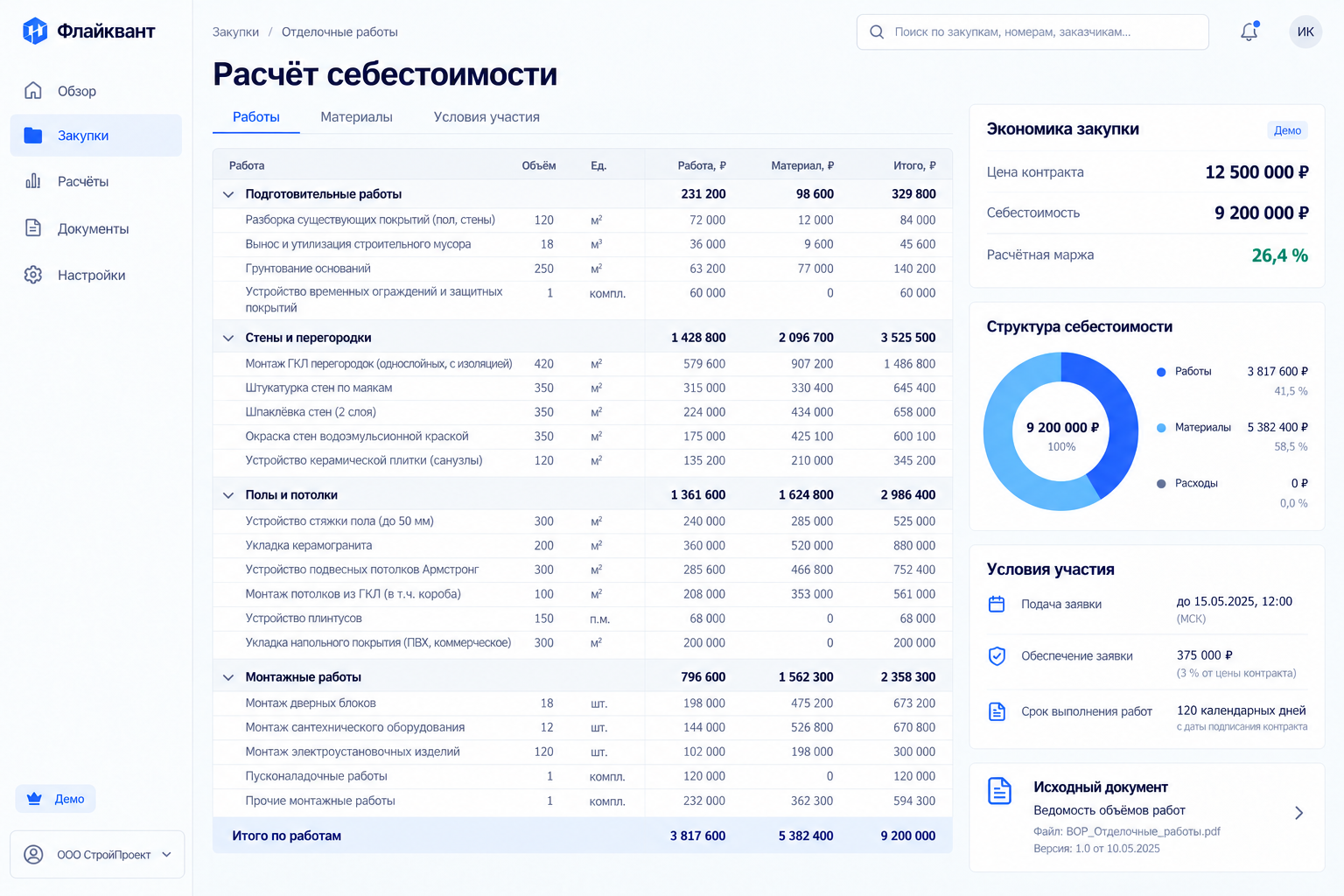
Task: Click the search magnifier icon
Action: coord(877,31)
